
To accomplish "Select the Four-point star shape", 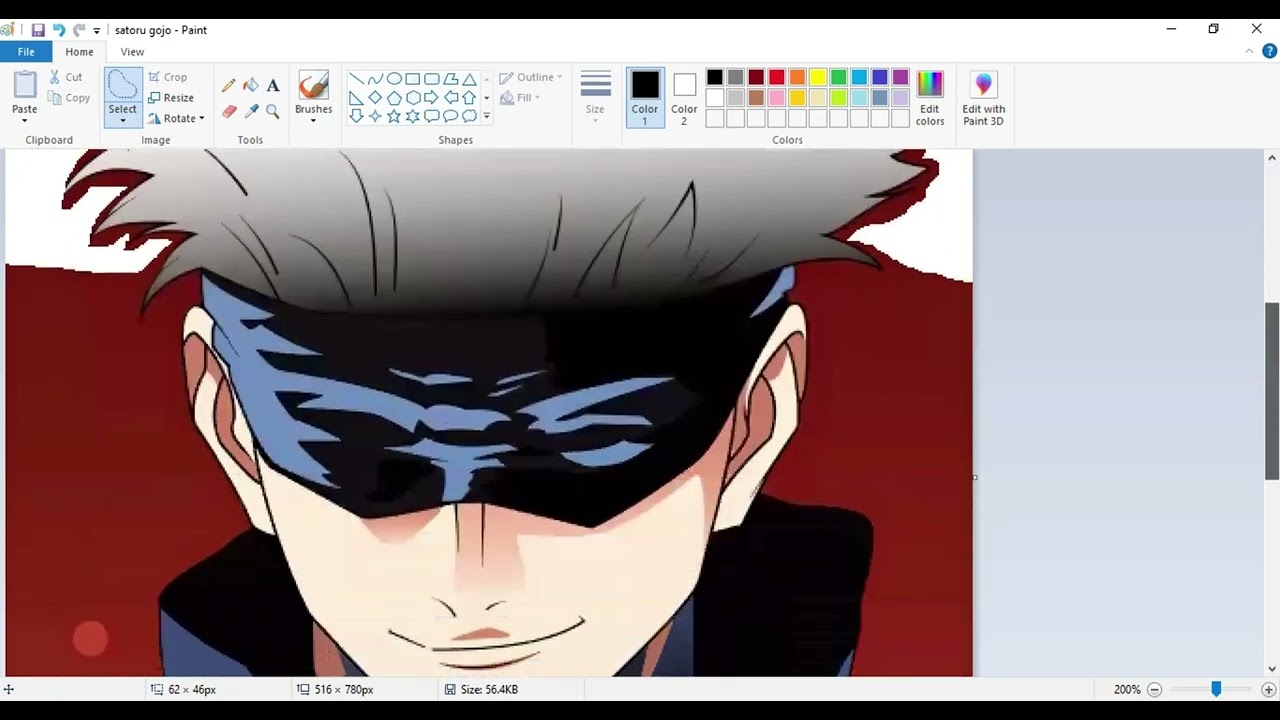I will pos(375,116).
